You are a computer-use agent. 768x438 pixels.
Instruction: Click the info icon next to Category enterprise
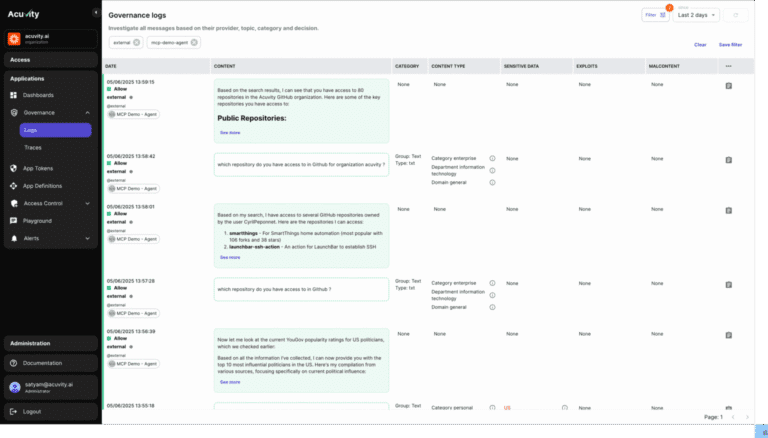(492, 158)
